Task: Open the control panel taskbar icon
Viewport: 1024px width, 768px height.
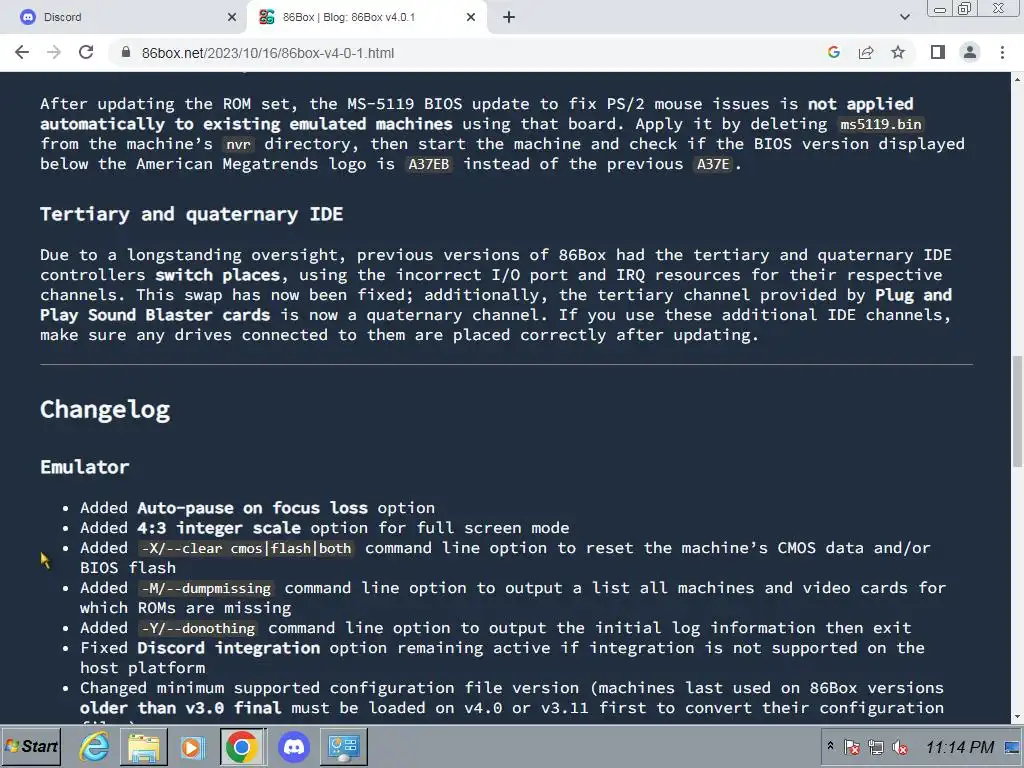Action: [x=344, y=746]
